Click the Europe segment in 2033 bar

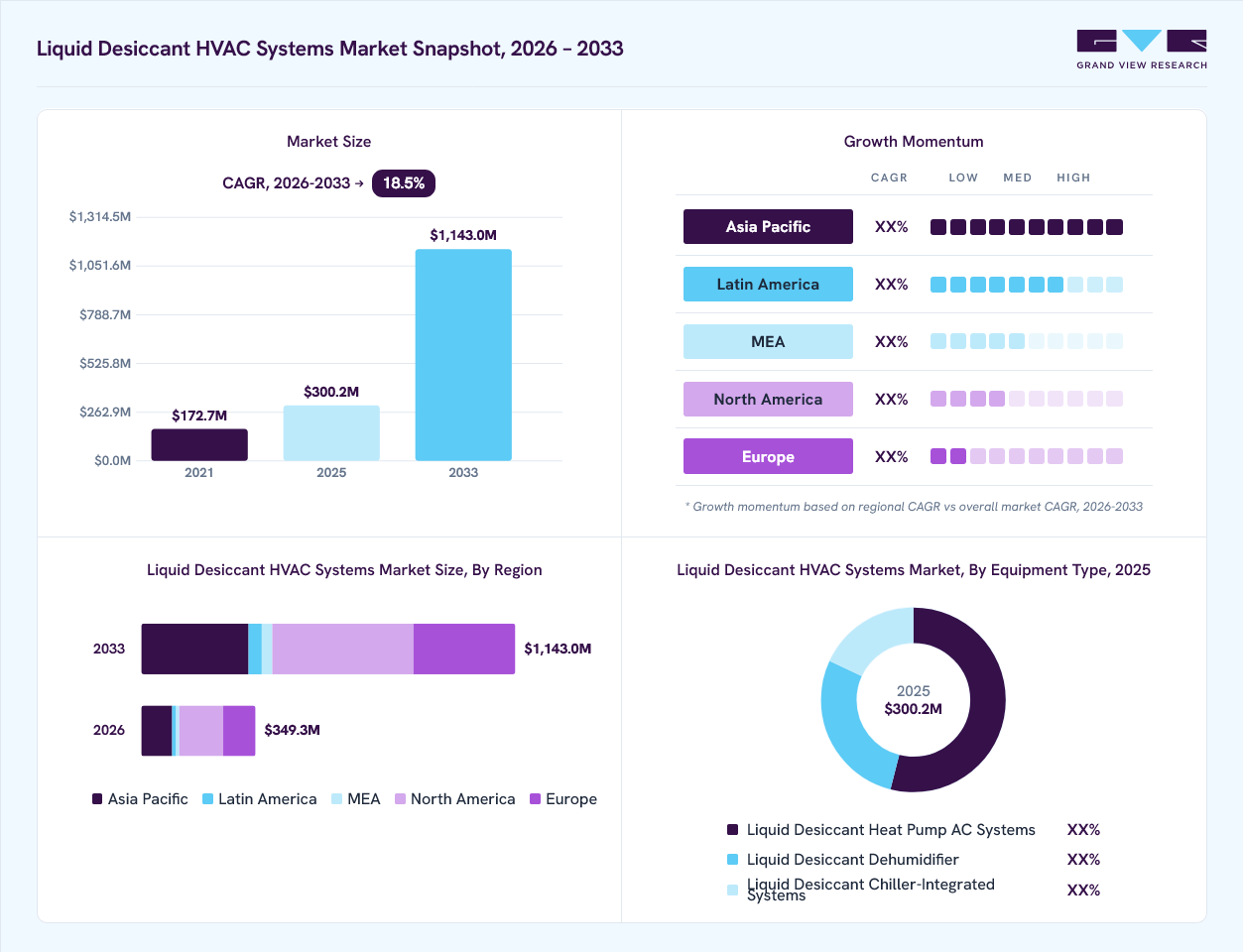(464, 649)
